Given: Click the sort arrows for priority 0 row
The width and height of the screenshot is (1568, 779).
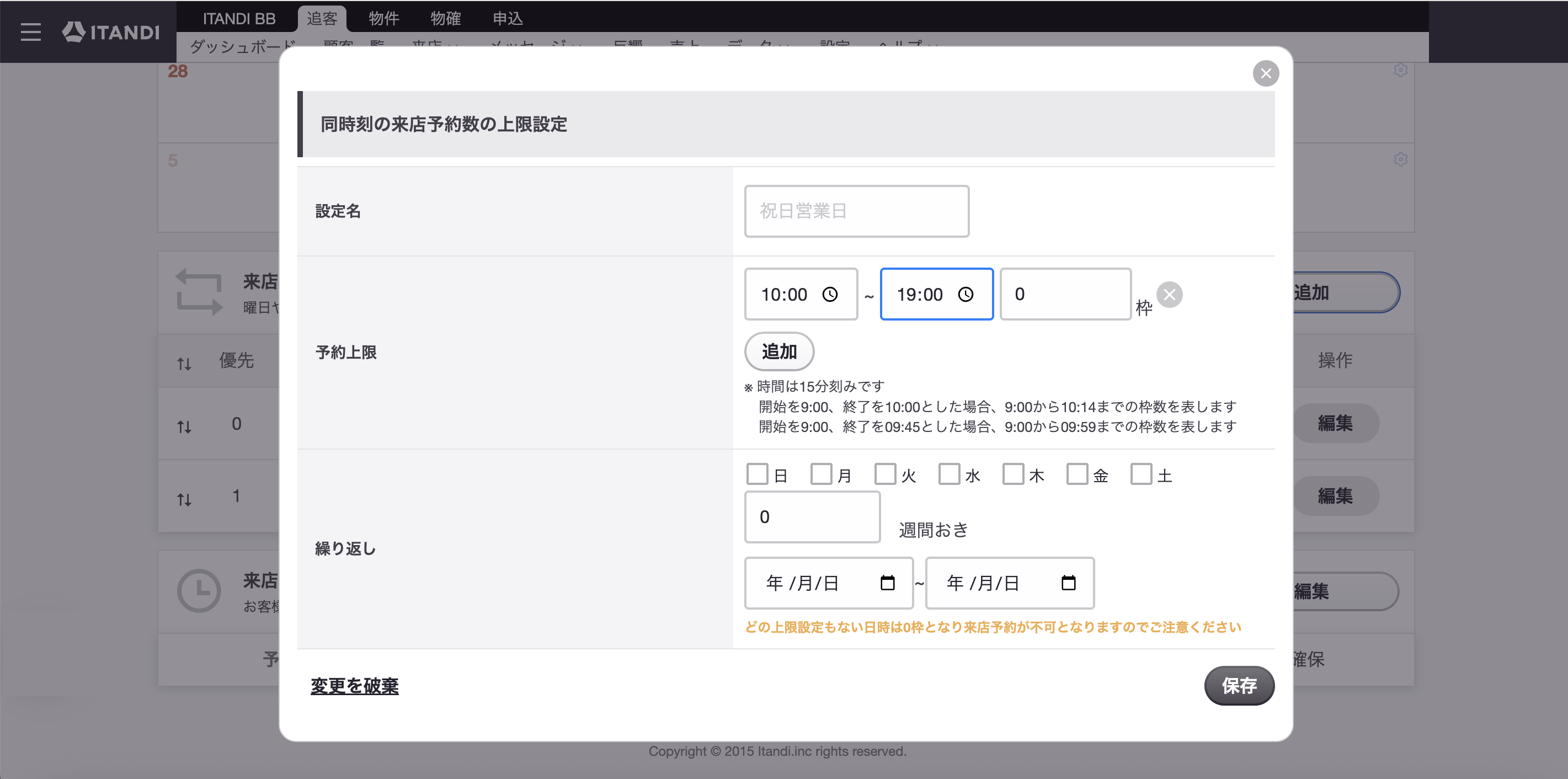Looking at the screenshot, I should [x=184, y=426].
